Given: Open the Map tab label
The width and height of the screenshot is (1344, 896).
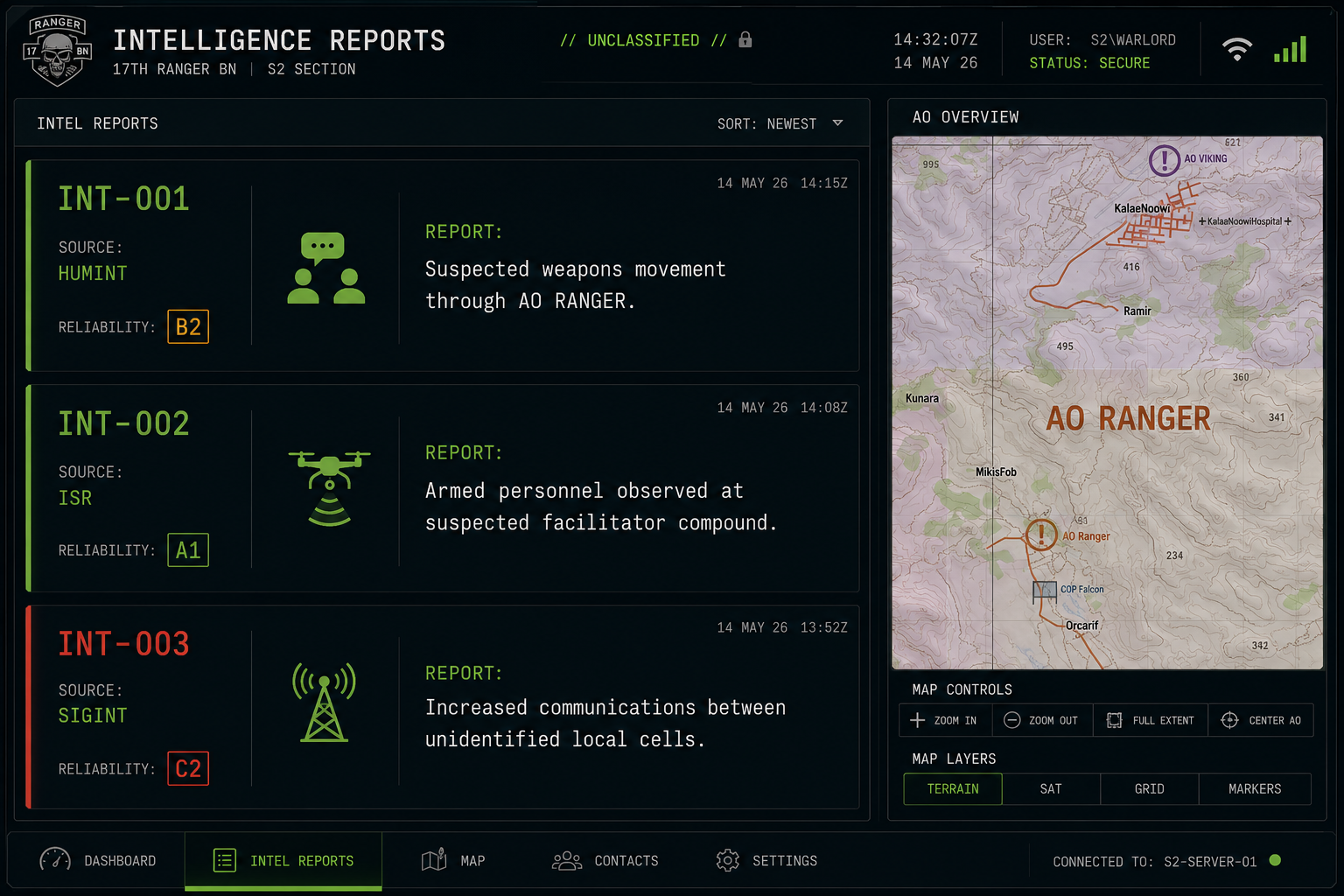Looking at the screenshot, I should coord(472,861).
